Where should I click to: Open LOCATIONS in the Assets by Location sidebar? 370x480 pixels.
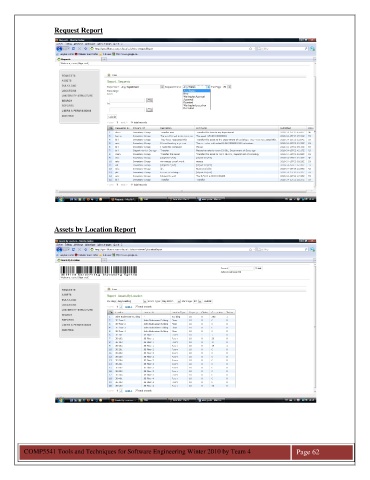point(69,305)
